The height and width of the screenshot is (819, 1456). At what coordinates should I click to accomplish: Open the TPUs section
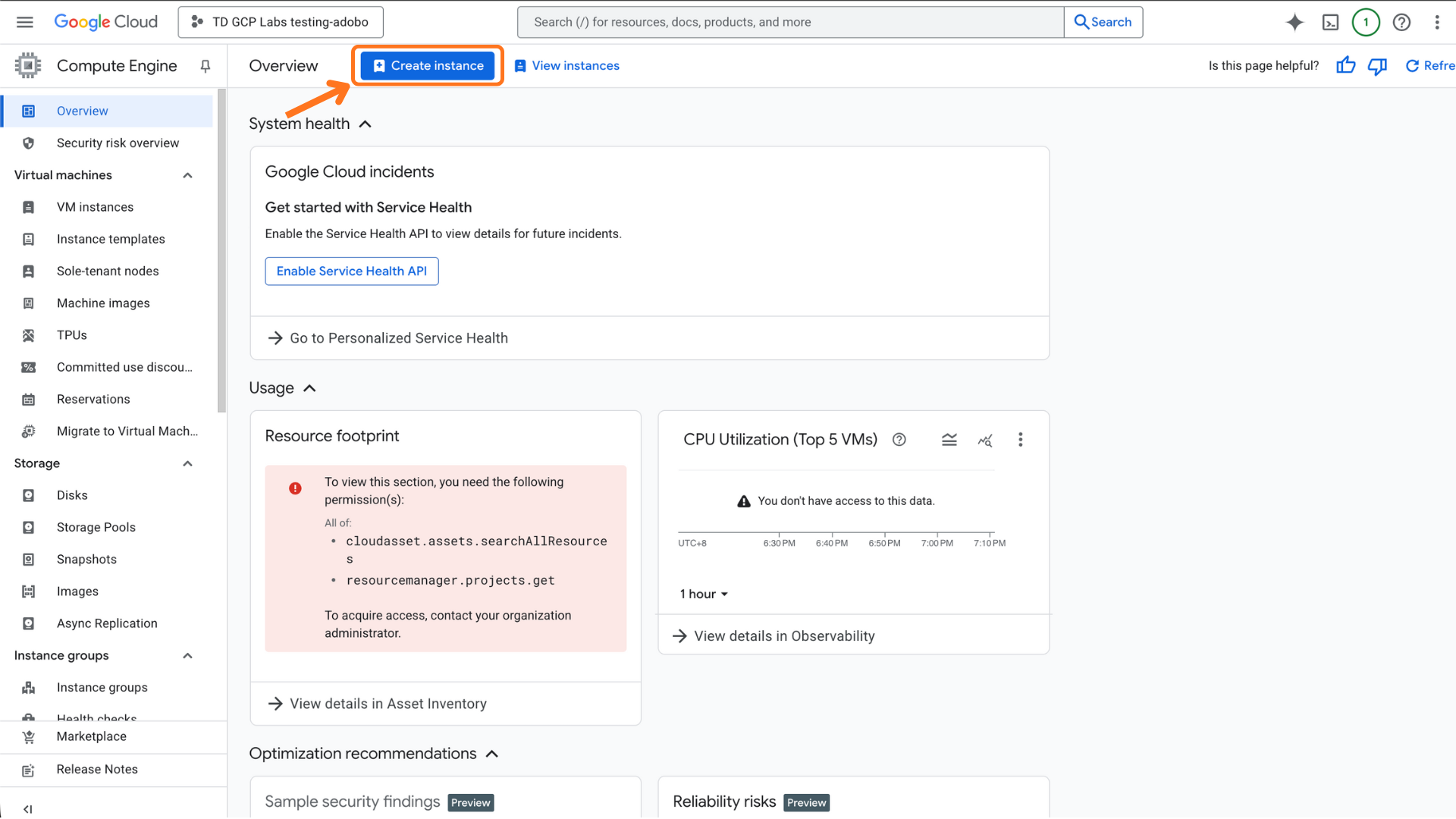pyautogui.click(x=71, y=334)
